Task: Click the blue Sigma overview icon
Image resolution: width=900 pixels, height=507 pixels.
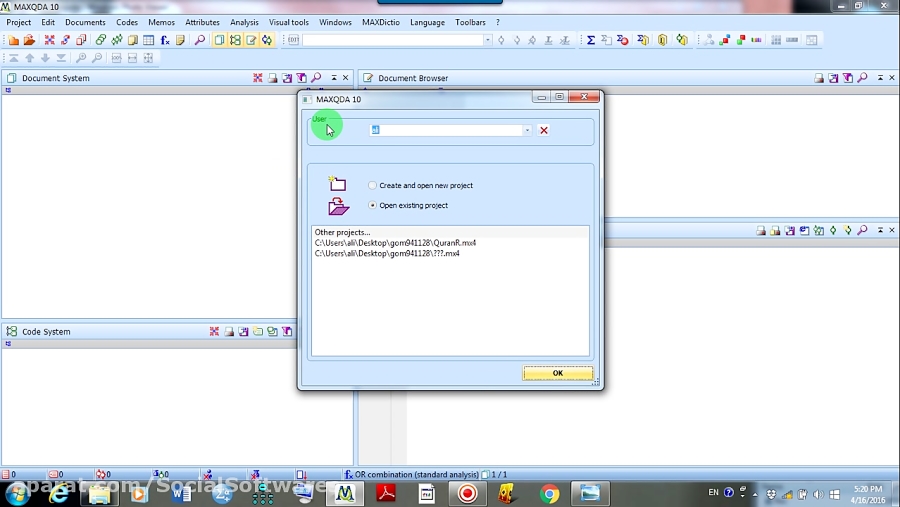Action: 591,40
